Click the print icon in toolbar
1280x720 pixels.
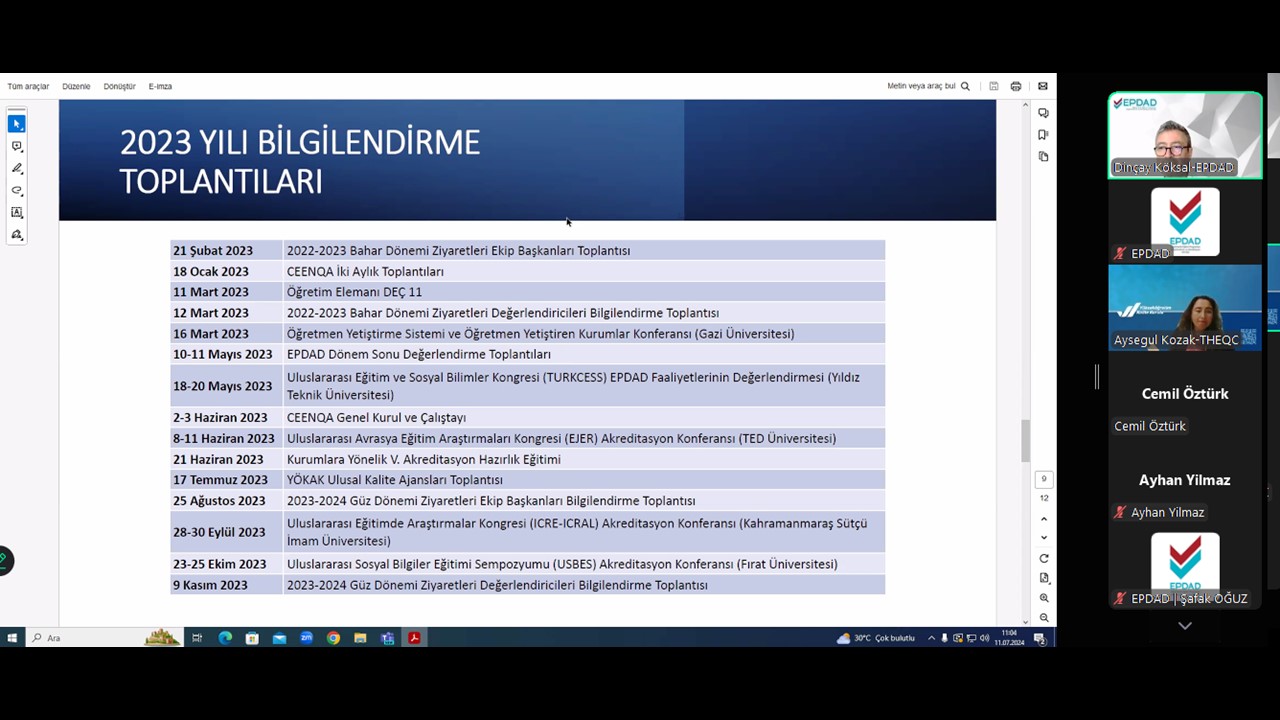coord(1016,87)
